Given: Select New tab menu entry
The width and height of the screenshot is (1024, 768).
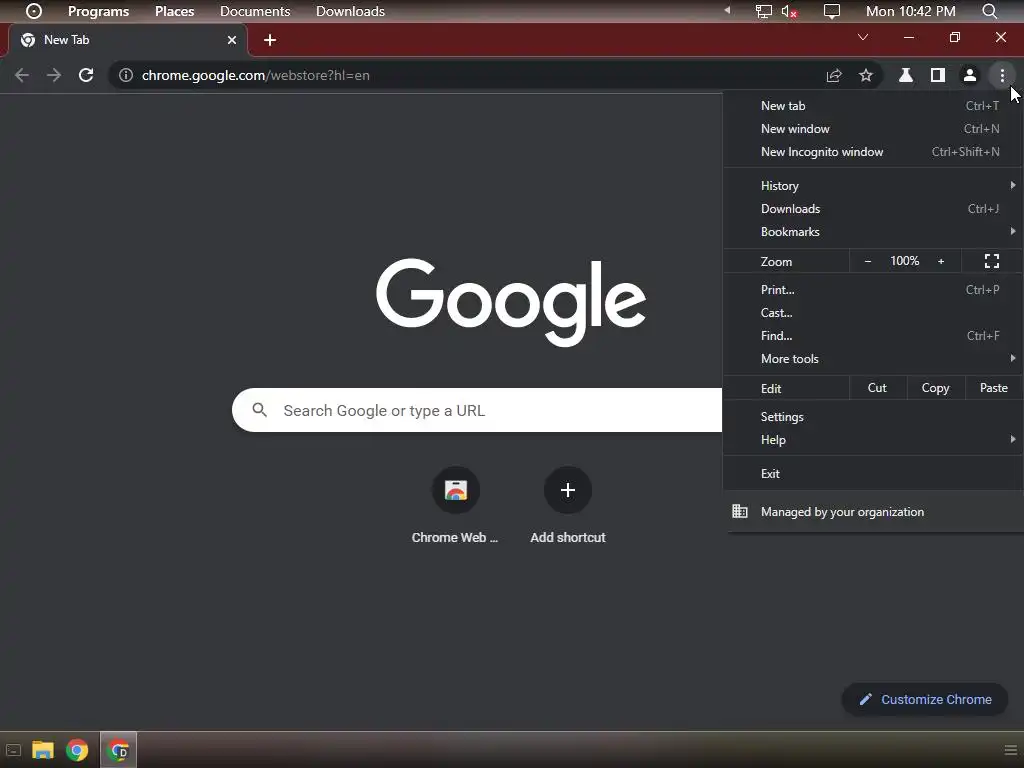Looking at the screenshot, I should pos(873,106).
